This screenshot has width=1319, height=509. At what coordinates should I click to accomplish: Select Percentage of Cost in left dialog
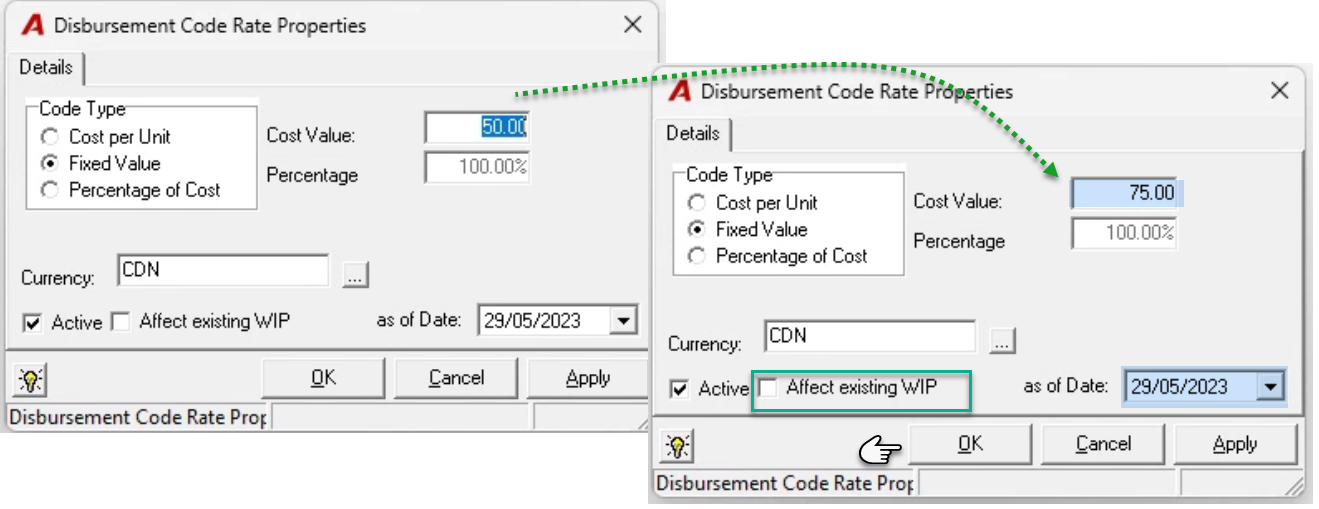pyautogui.click(x=48, y=190)
